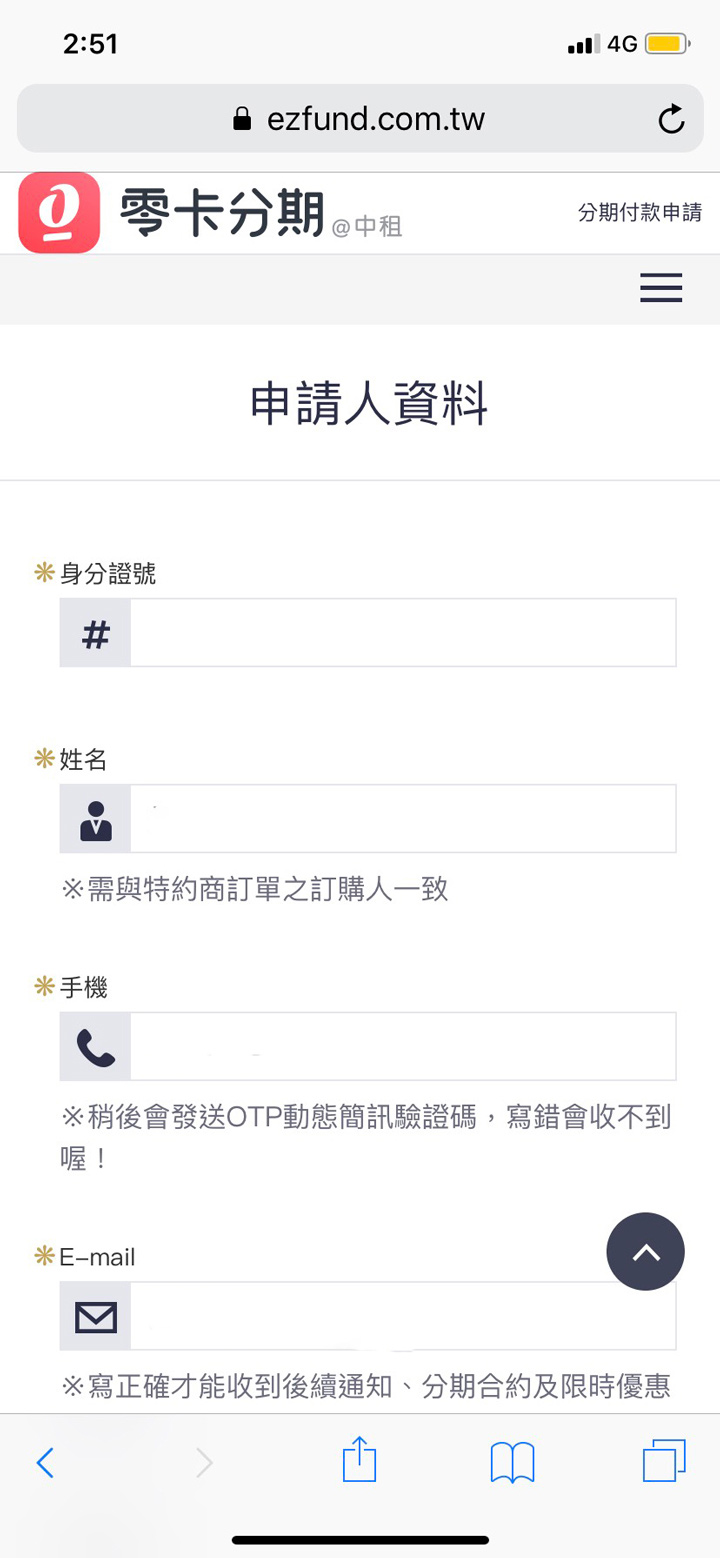Tap the phone handset icon
The image size is (720, 1558).
coord(96,1047)
